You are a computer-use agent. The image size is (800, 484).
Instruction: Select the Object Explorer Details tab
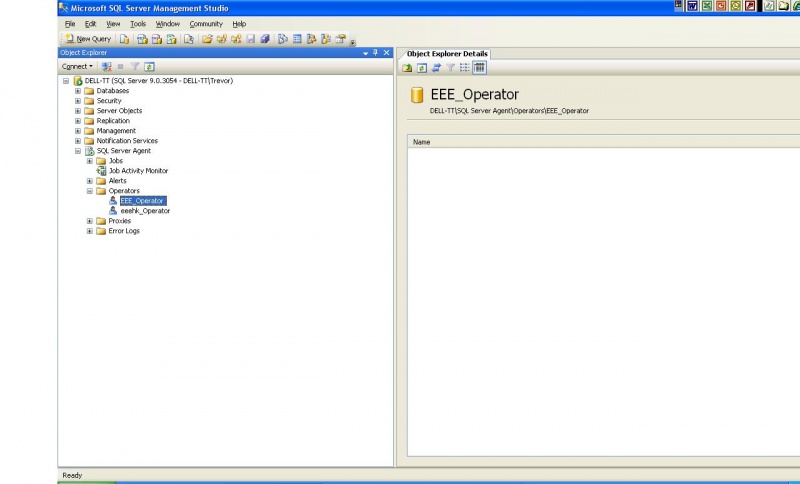447,54
